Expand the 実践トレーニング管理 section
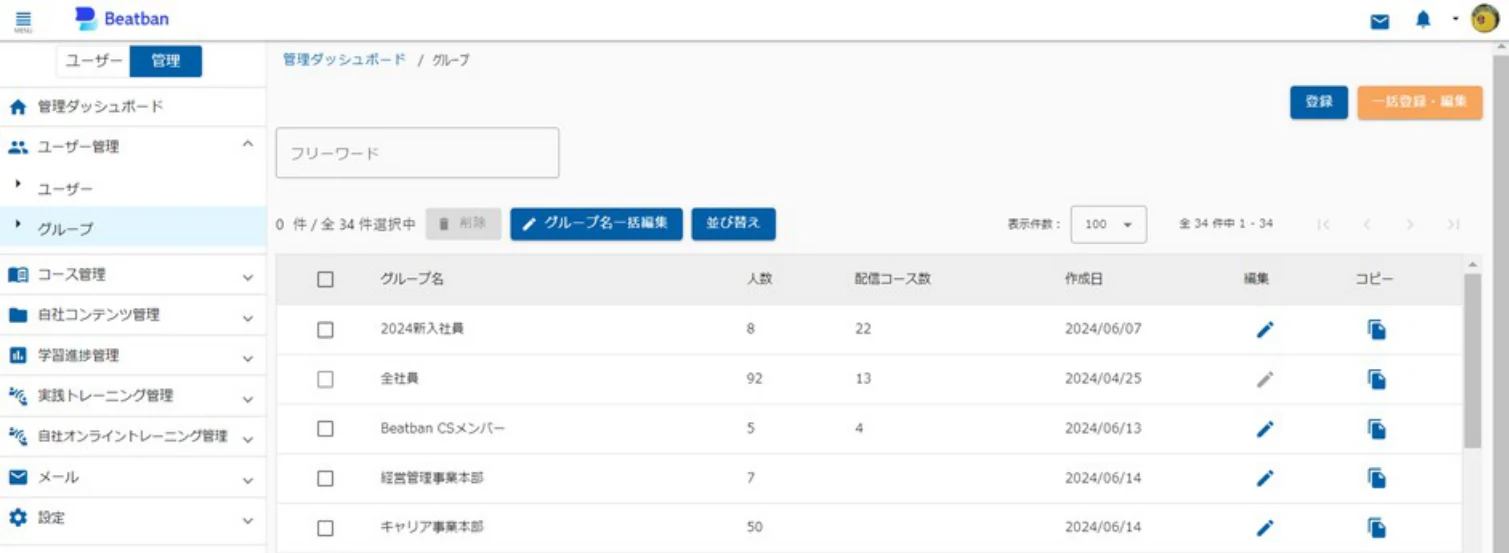Screen dimensions: 1509x553 coord(248,399)
